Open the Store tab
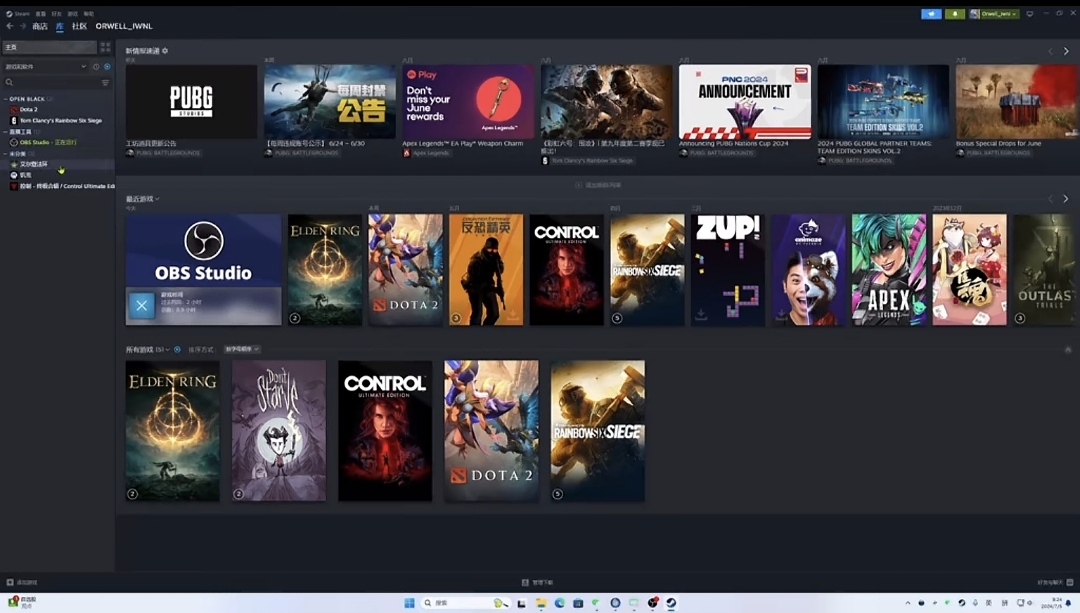Viewport: 1080px width, 613px height. pos(40,26)
